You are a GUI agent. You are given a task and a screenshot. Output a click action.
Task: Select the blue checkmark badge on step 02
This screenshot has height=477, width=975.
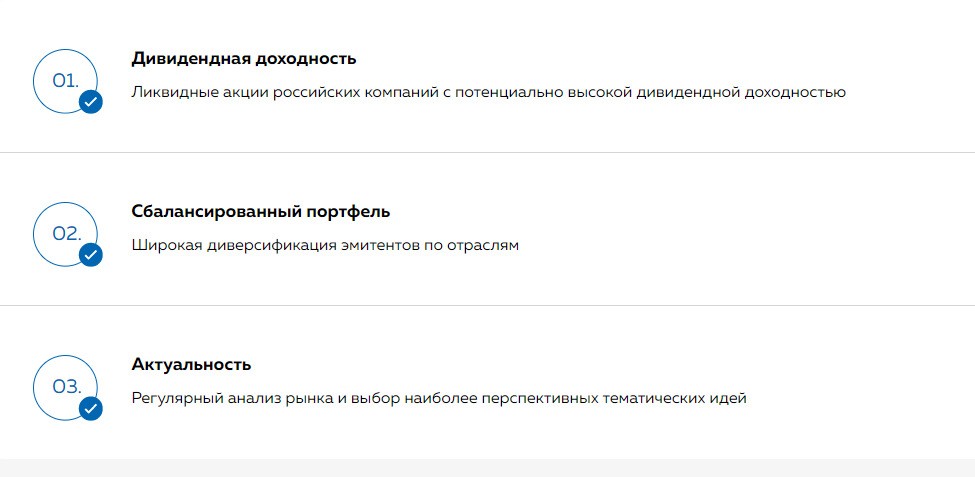(x=91, y=255)
